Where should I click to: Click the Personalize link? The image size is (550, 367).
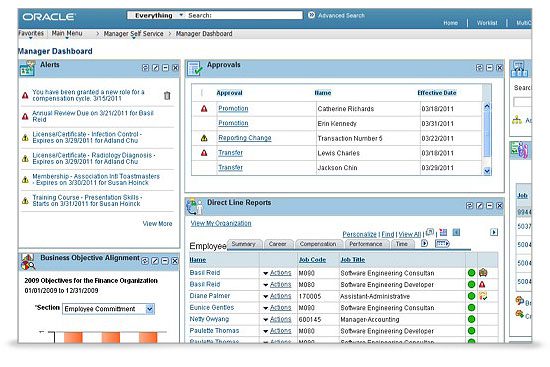(x=360, y=234)
